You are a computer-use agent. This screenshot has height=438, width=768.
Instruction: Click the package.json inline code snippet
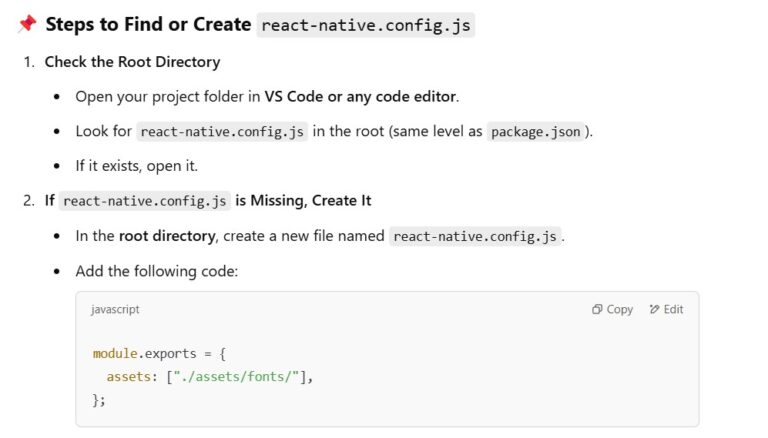pos(535,132)
